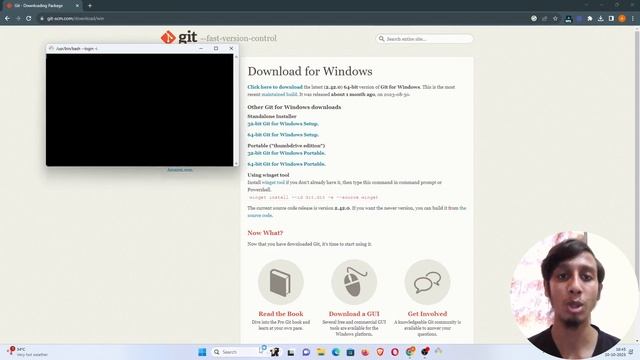Image resolution: width=640 pixels, height=360 pixels.
Task: Click the Read the Book icon
Action: tap(281, 282)
